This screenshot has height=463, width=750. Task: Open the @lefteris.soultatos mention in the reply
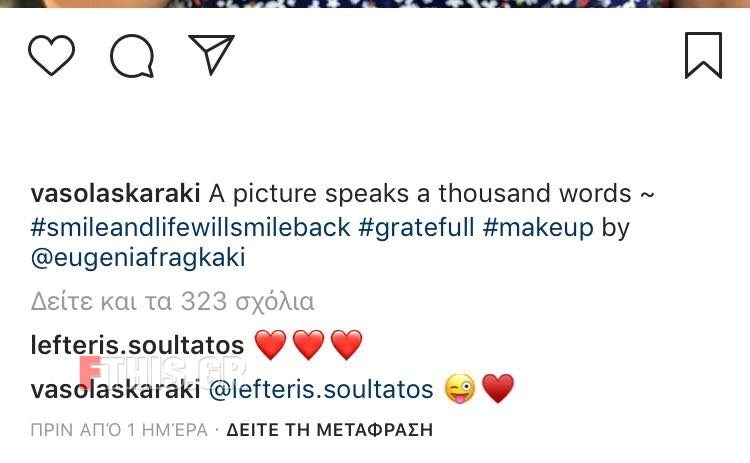pos(321,389)
